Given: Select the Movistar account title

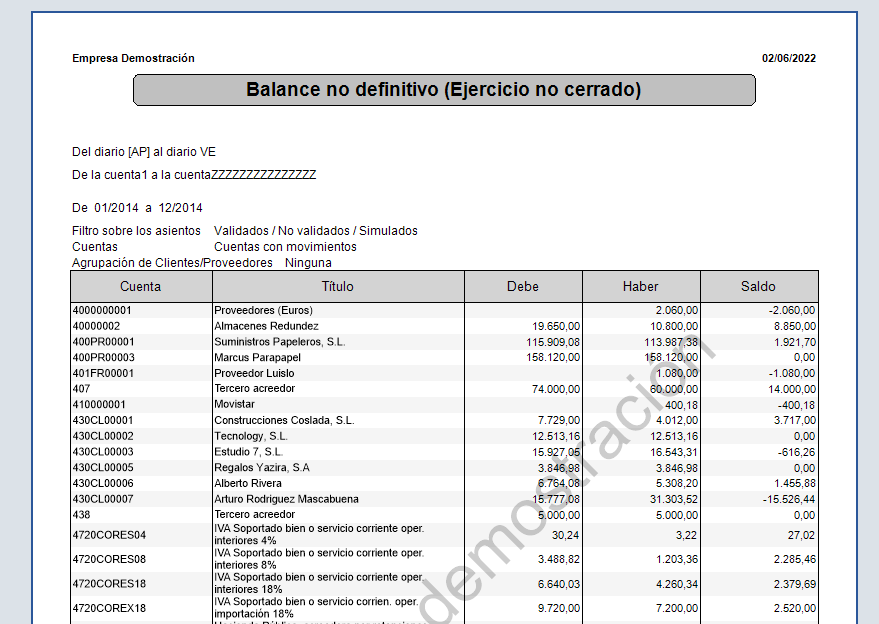Looking at the screenshot, I should tap(234, 404).
